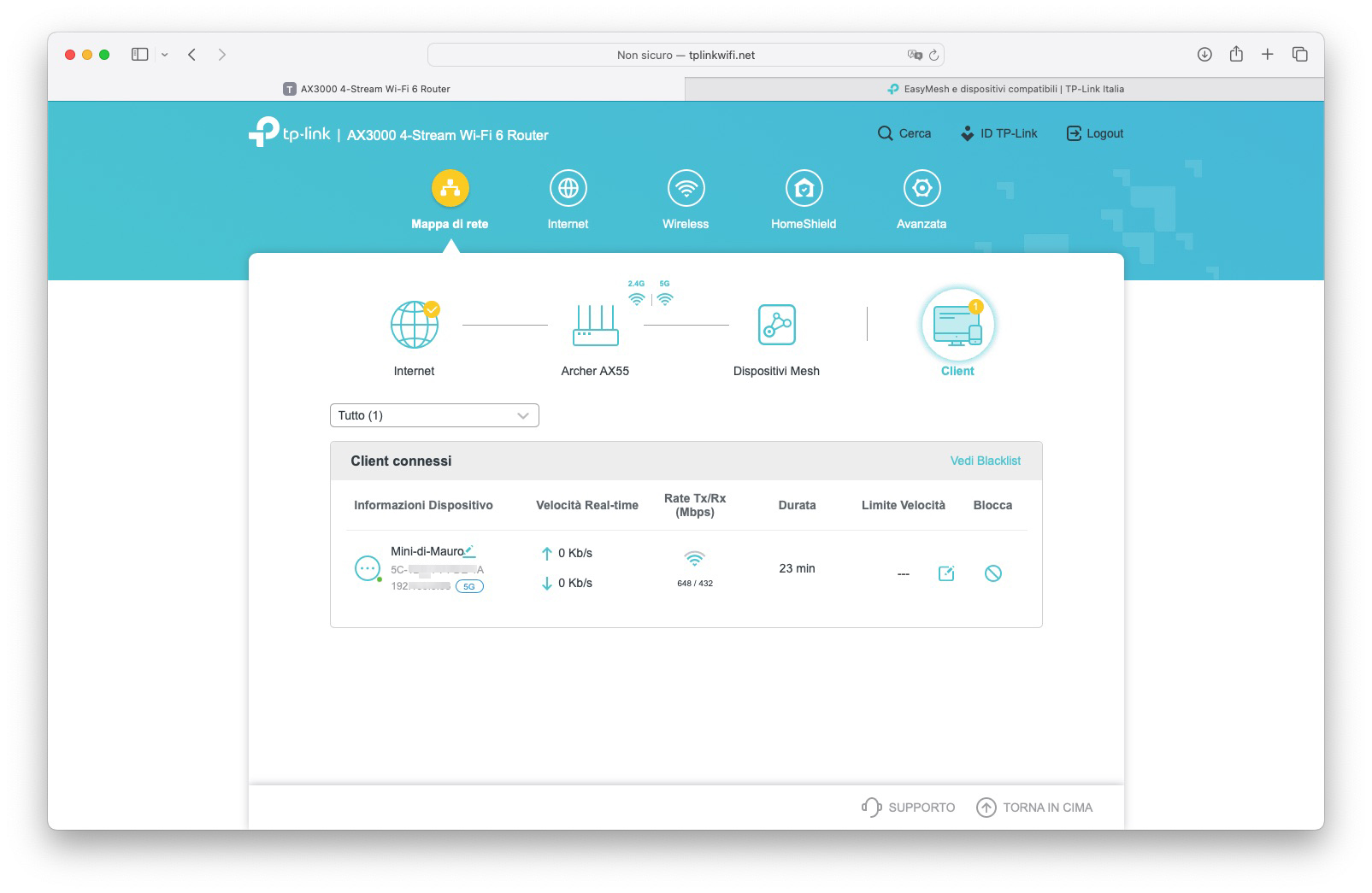Select the Dispositivi Mesh icon
This screenshot has height=893, width=1372.
click(x=777, y=325)
